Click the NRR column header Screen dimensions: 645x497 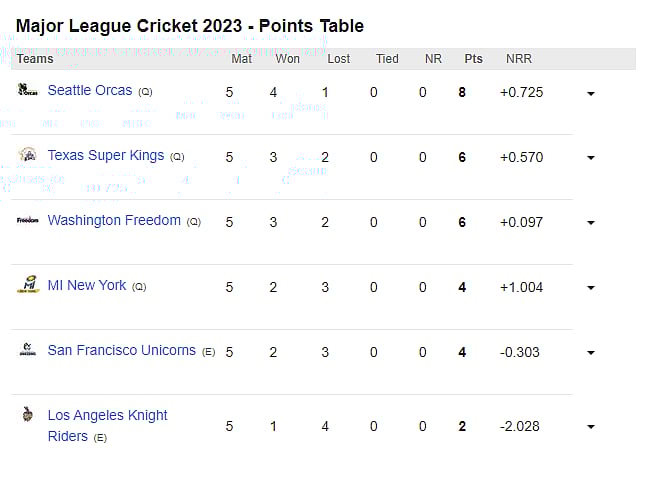tap(518, 59)
